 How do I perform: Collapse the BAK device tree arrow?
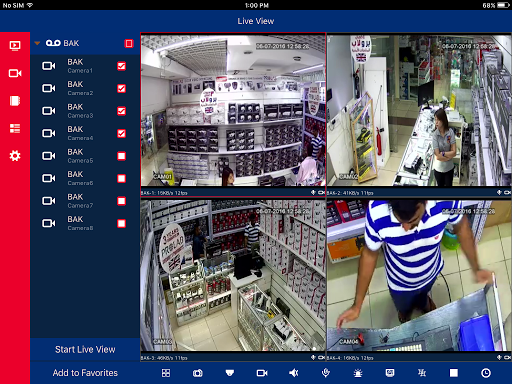pos(37,43)
